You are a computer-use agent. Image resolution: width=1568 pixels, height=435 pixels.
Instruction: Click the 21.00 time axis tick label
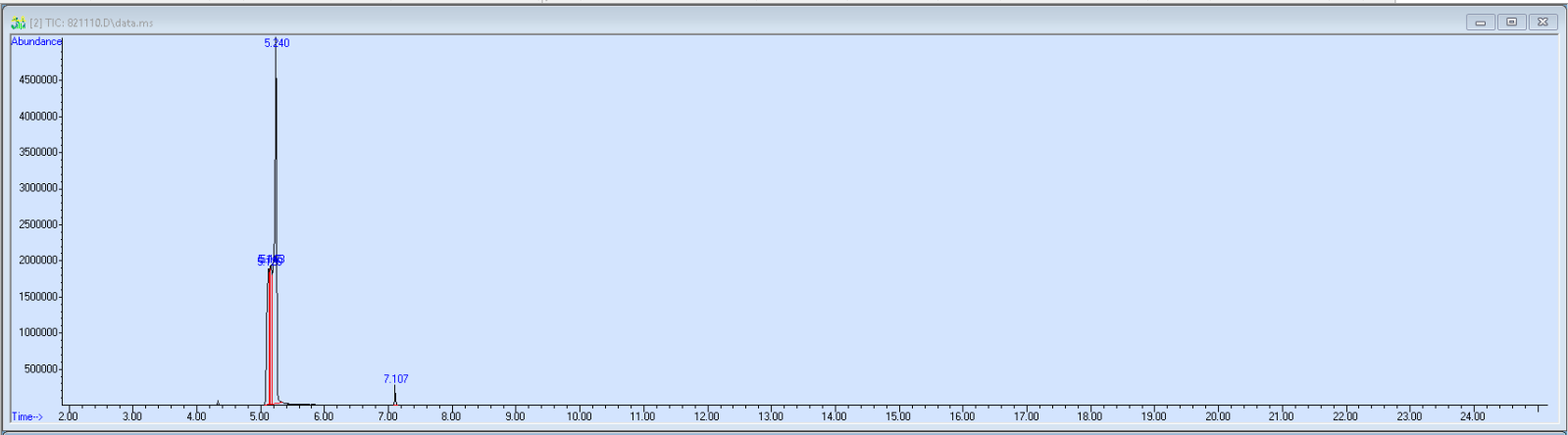click(x=1281, y=416)
